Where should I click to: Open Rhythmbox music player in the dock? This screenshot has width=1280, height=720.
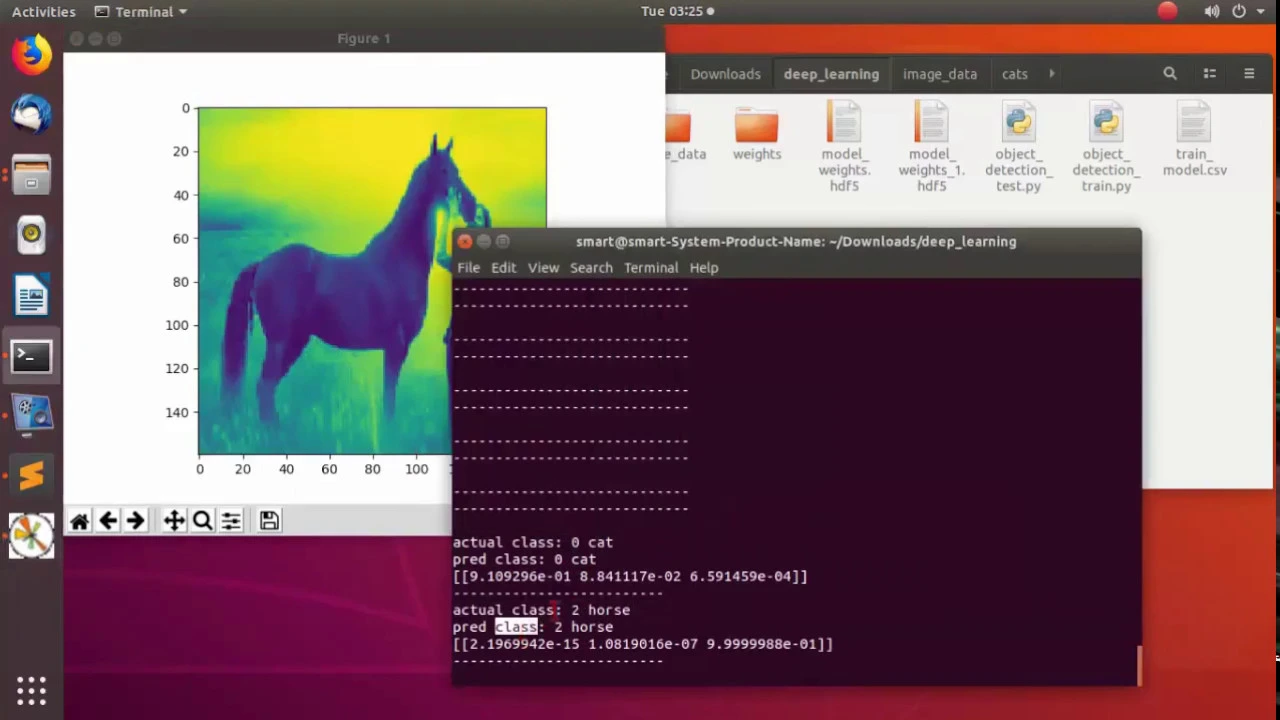pyautogui.click(x=31, y=235)
